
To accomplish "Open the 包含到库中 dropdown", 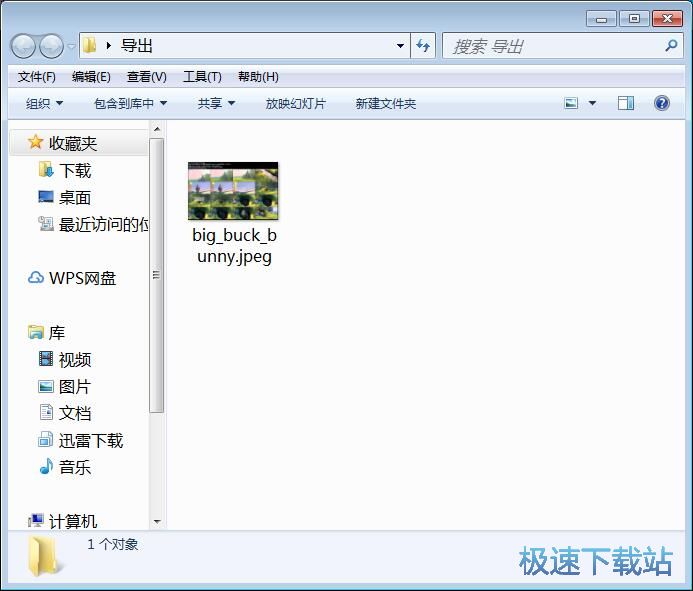I will 130,103.
